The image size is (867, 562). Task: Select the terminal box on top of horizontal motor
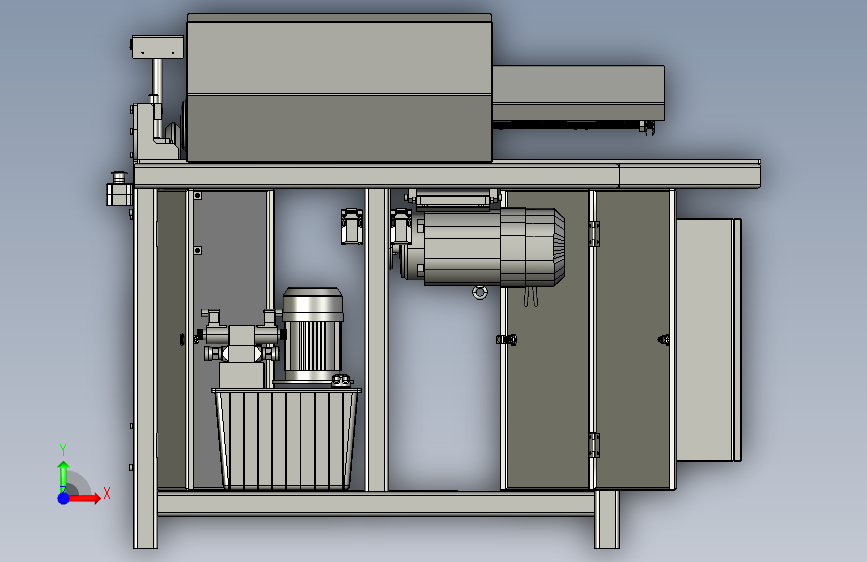tap(452, 200)
